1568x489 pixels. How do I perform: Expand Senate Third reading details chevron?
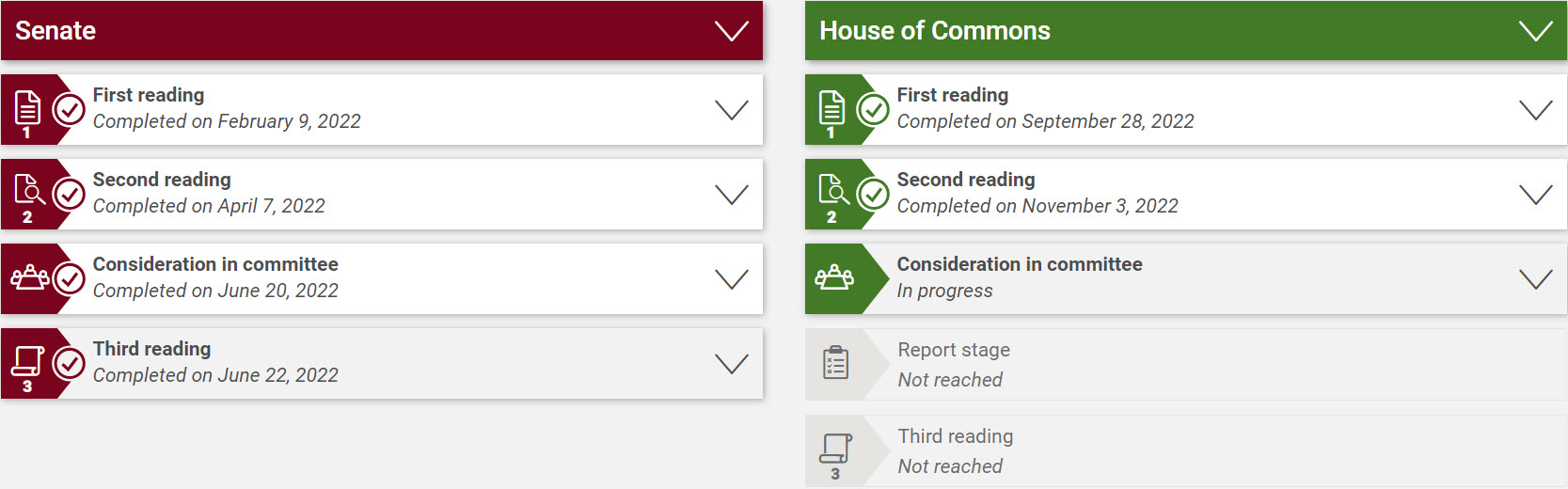(731, 364)
